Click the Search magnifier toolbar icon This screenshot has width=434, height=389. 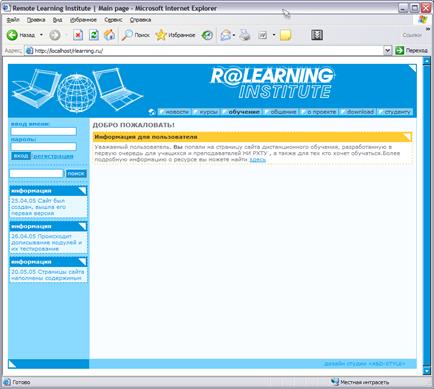127,35
